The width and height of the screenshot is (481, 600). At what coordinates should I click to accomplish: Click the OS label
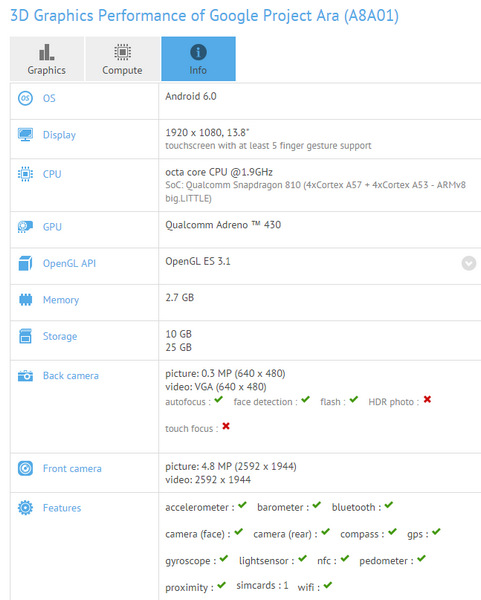(x=49, y=98)
